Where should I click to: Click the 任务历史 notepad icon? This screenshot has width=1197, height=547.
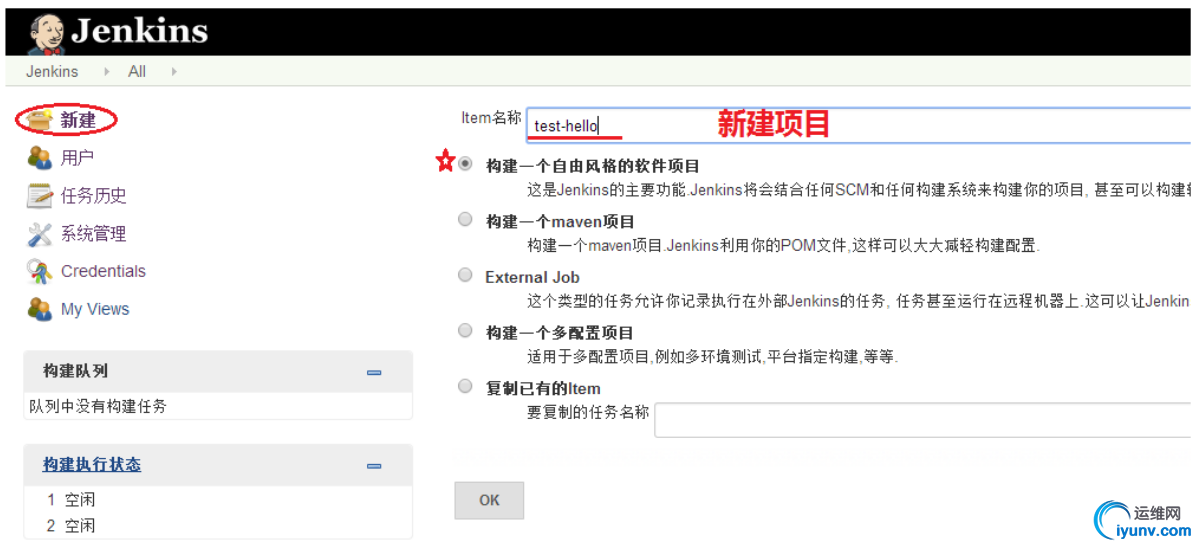[39, 196]
